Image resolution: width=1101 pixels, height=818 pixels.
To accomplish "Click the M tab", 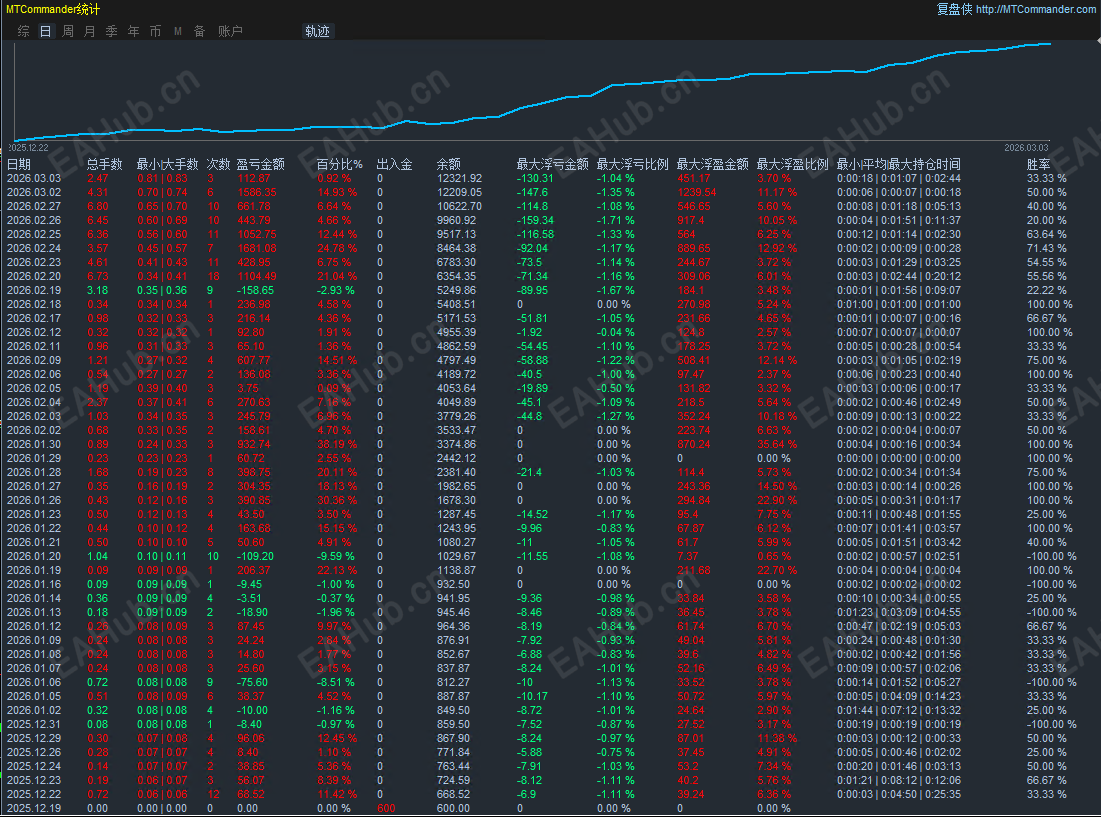I will [x=178, y=31].
